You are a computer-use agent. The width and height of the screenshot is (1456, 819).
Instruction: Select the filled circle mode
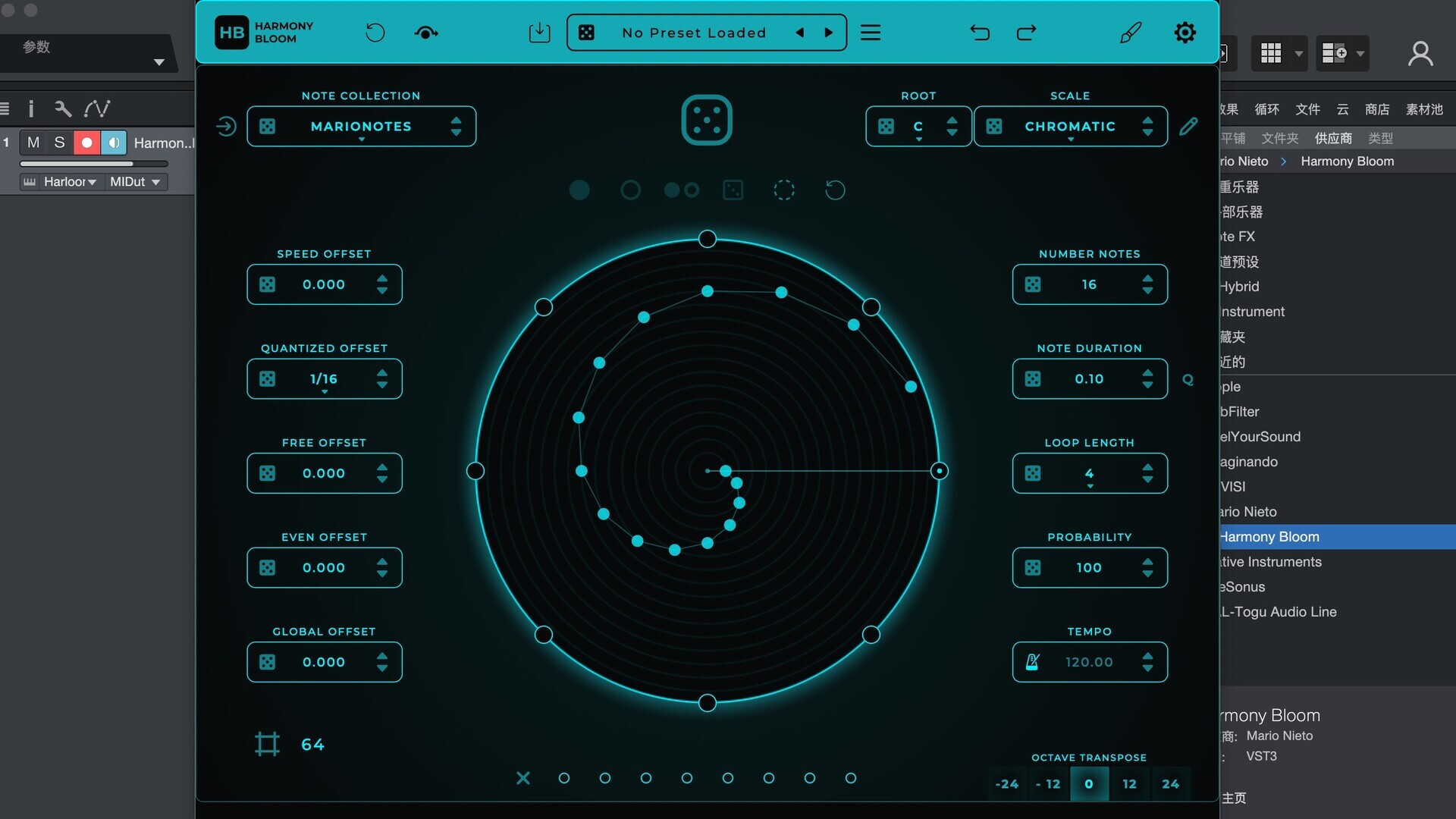(579, 190)
